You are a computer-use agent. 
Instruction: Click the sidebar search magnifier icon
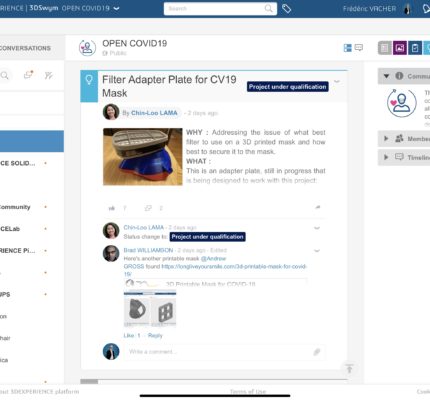click(x=5, y=75)
